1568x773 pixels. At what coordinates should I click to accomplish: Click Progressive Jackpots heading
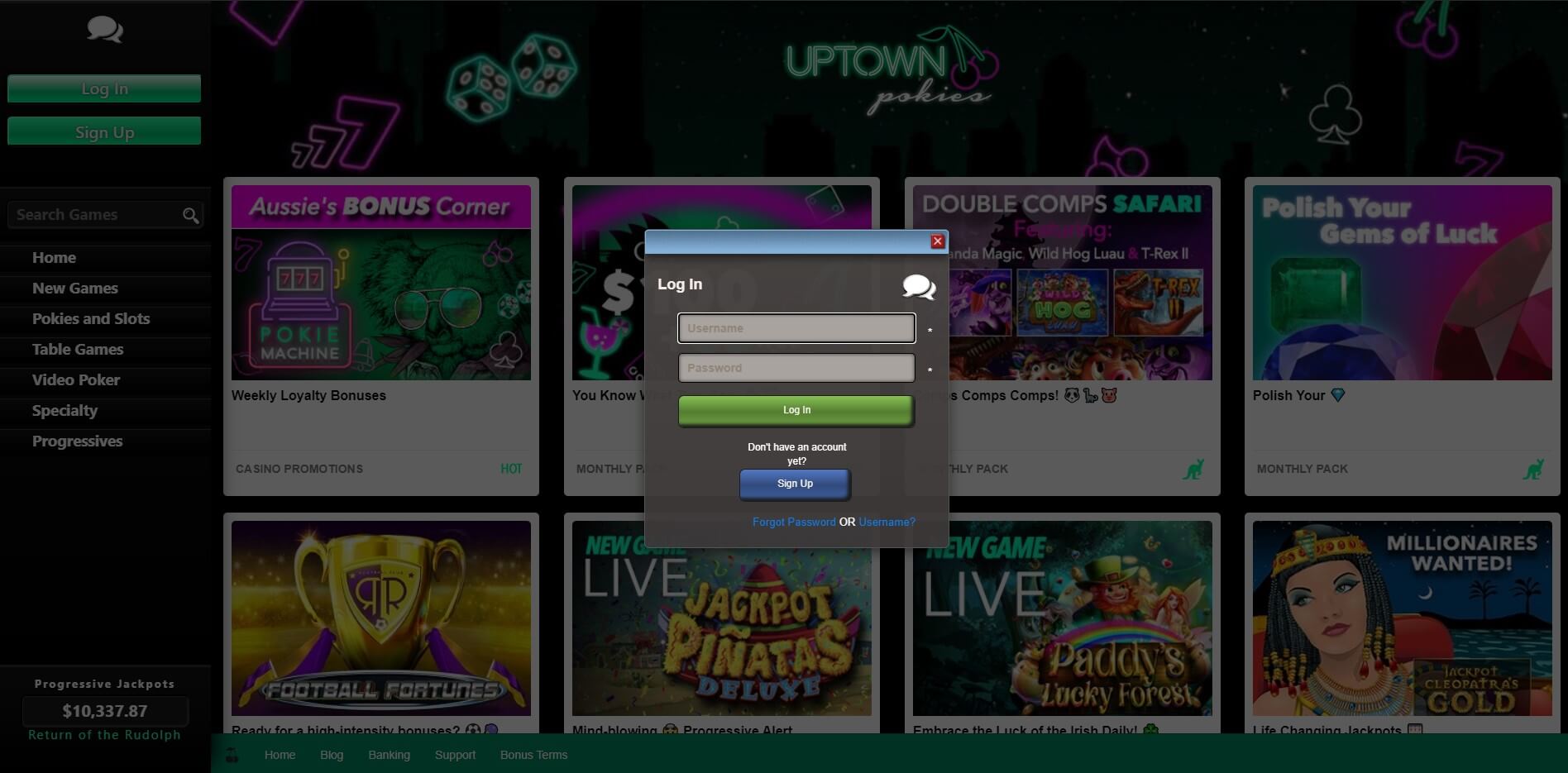coord(104,684)
